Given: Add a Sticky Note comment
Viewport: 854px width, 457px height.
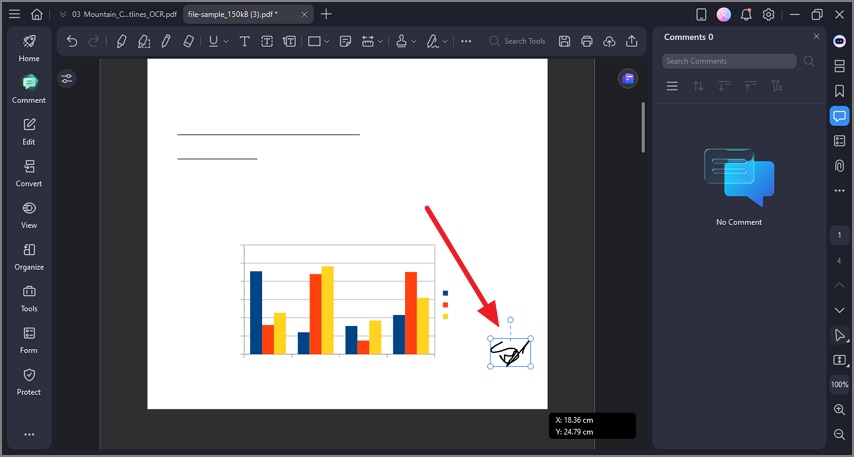Looking at the screenshot, I should pyautogui.click(x=345, y=41).
